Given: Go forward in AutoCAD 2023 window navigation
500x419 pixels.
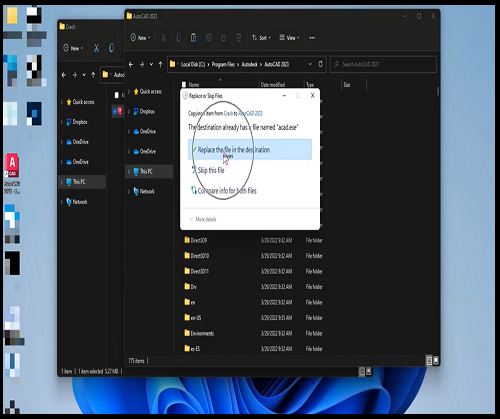Looking at the screenshot, I should (x=142, y=64).
